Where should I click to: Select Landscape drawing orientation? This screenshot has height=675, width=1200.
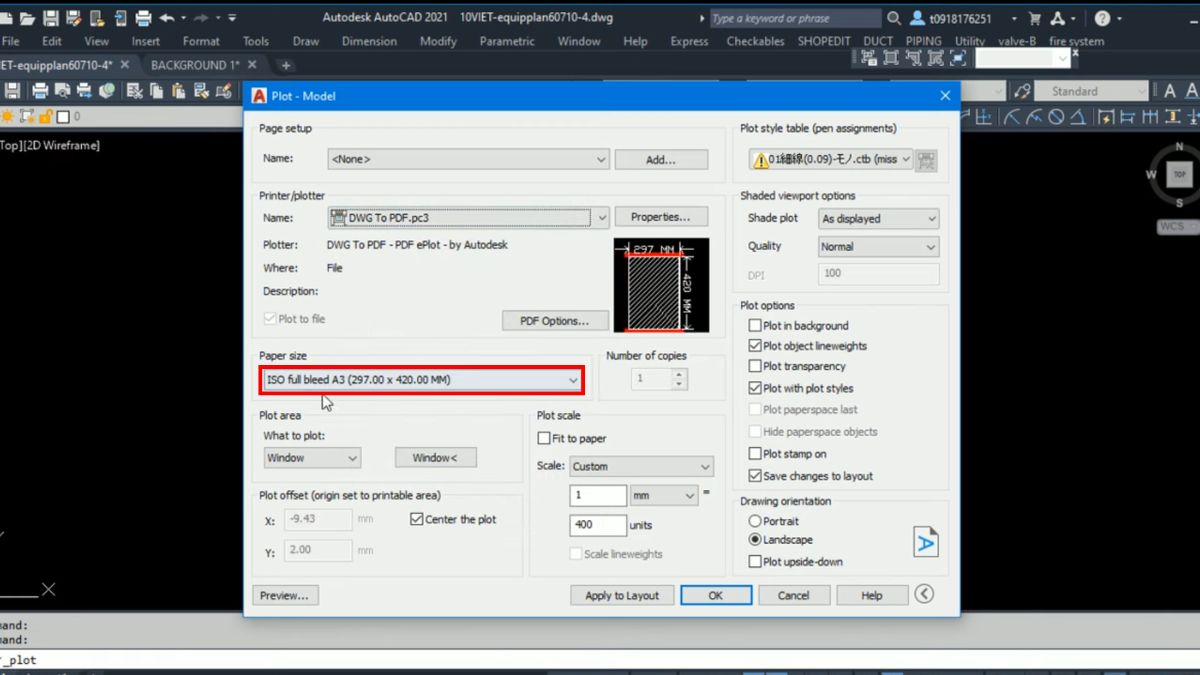click(x=755, y=539)
